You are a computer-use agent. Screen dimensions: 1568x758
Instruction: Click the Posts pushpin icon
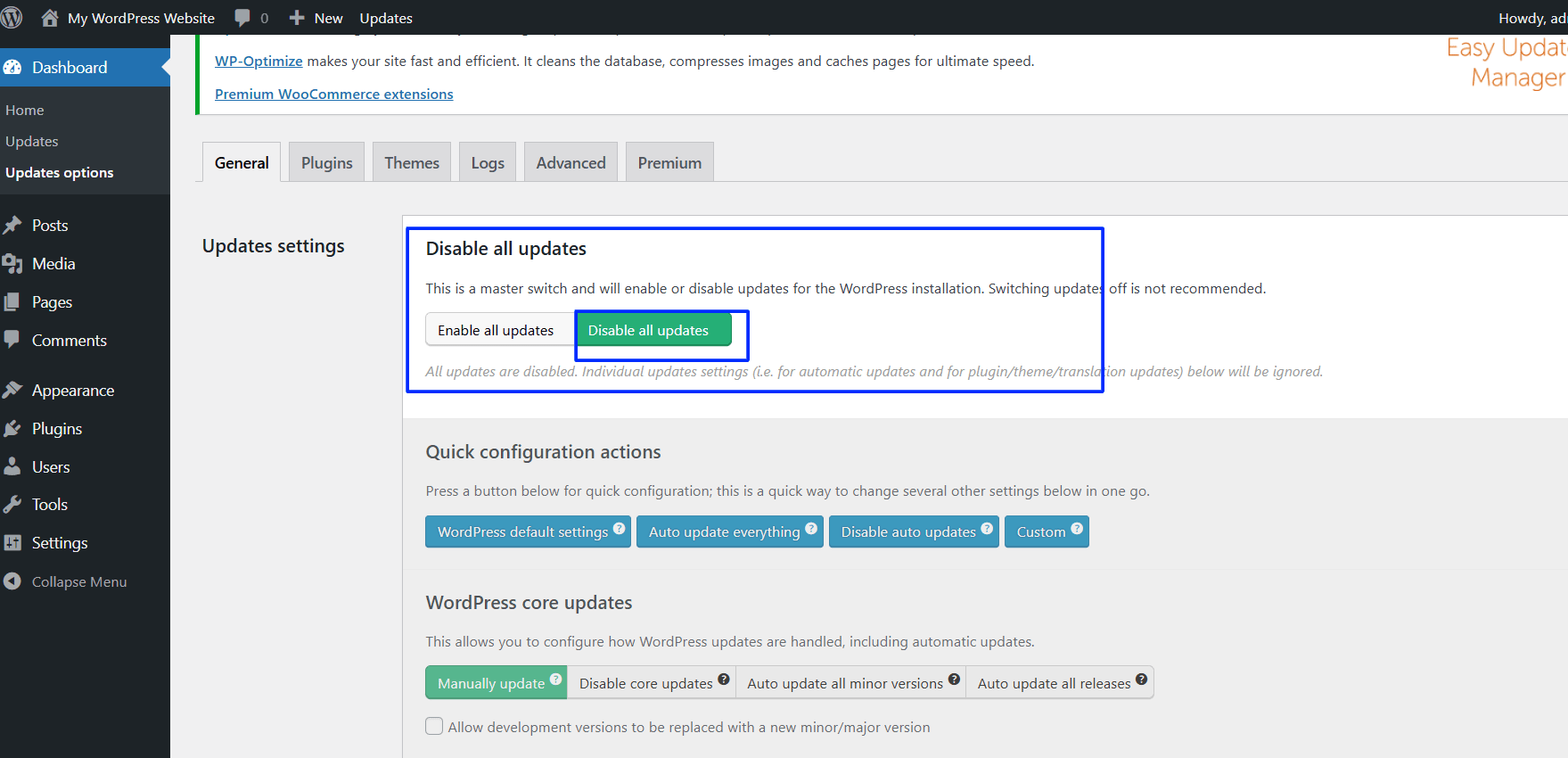[x=12, y=226]
